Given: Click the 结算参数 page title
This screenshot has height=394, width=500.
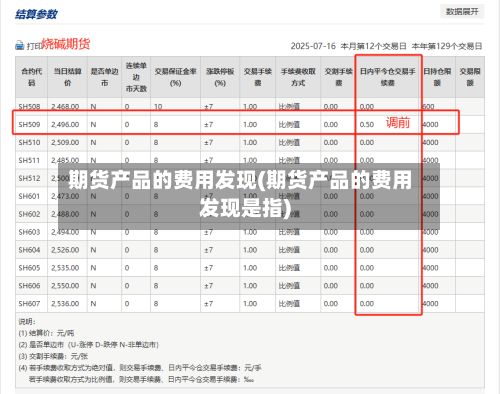Looking at the screenshot, I should (x=36, y=14).
